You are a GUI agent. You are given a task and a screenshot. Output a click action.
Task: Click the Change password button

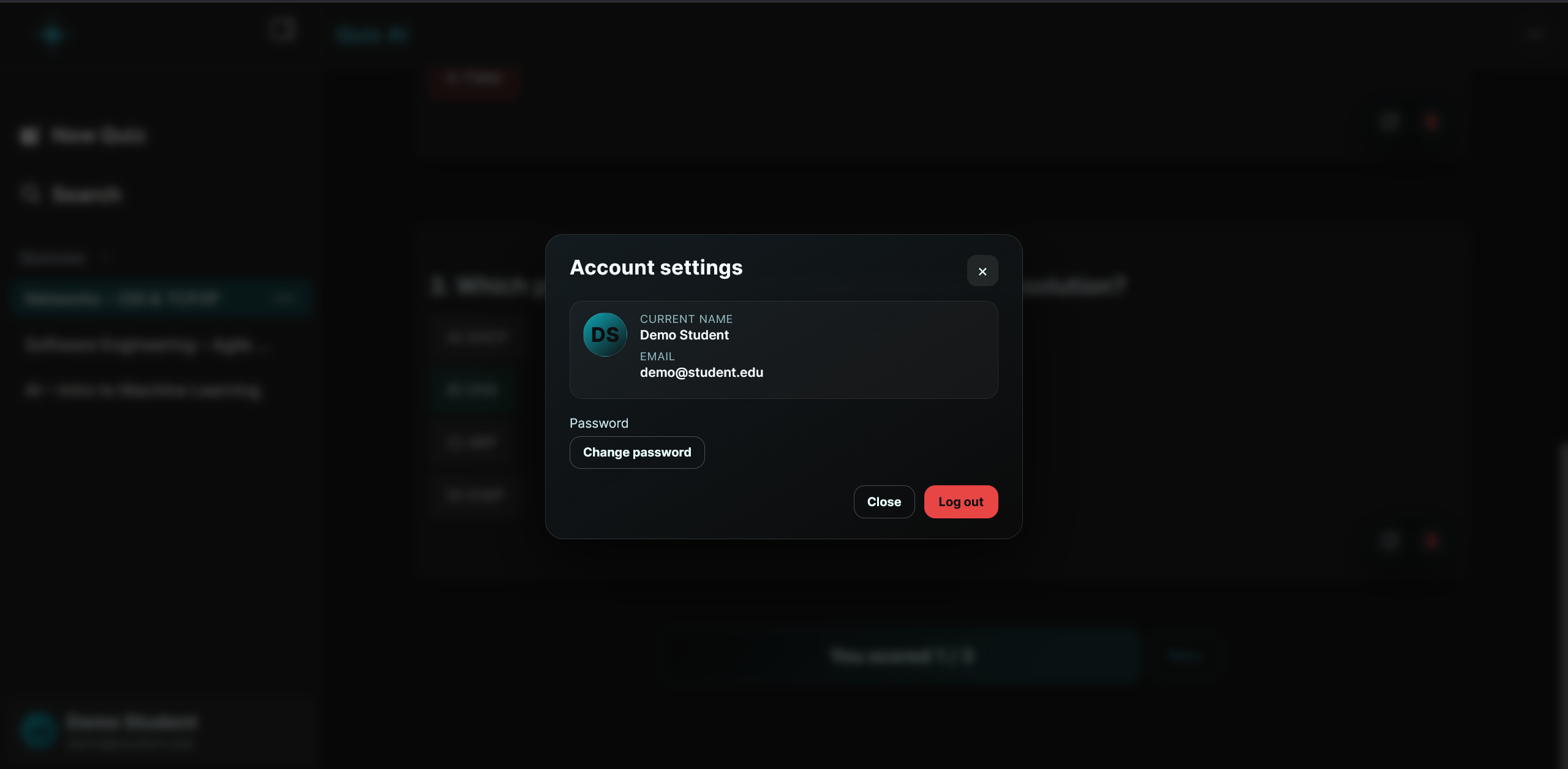pos(637,452)
